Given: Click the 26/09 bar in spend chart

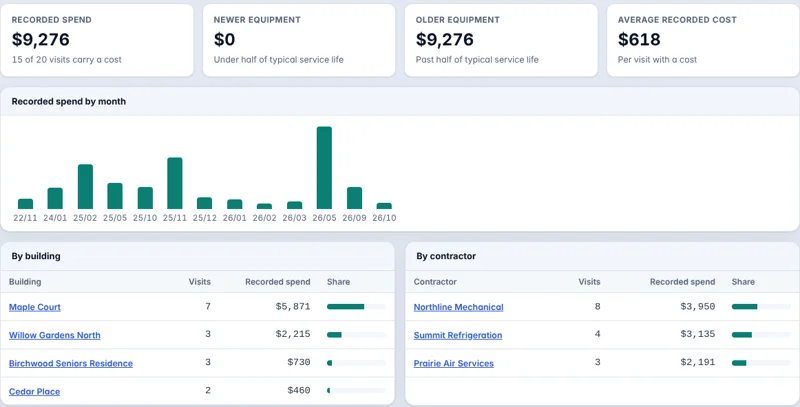Looking at the screenshot, I should pyautogui.click(x=355, y=198).
